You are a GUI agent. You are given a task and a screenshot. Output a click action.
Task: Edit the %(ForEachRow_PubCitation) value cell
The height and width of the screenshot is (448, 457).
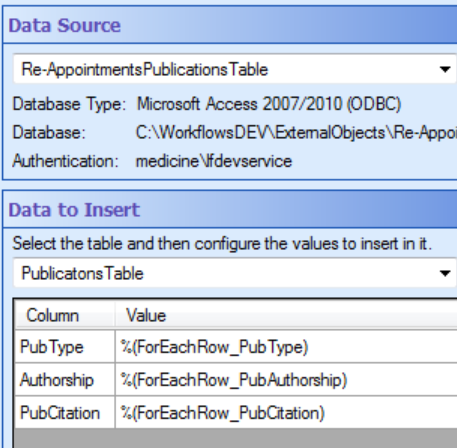coord(286,413)
